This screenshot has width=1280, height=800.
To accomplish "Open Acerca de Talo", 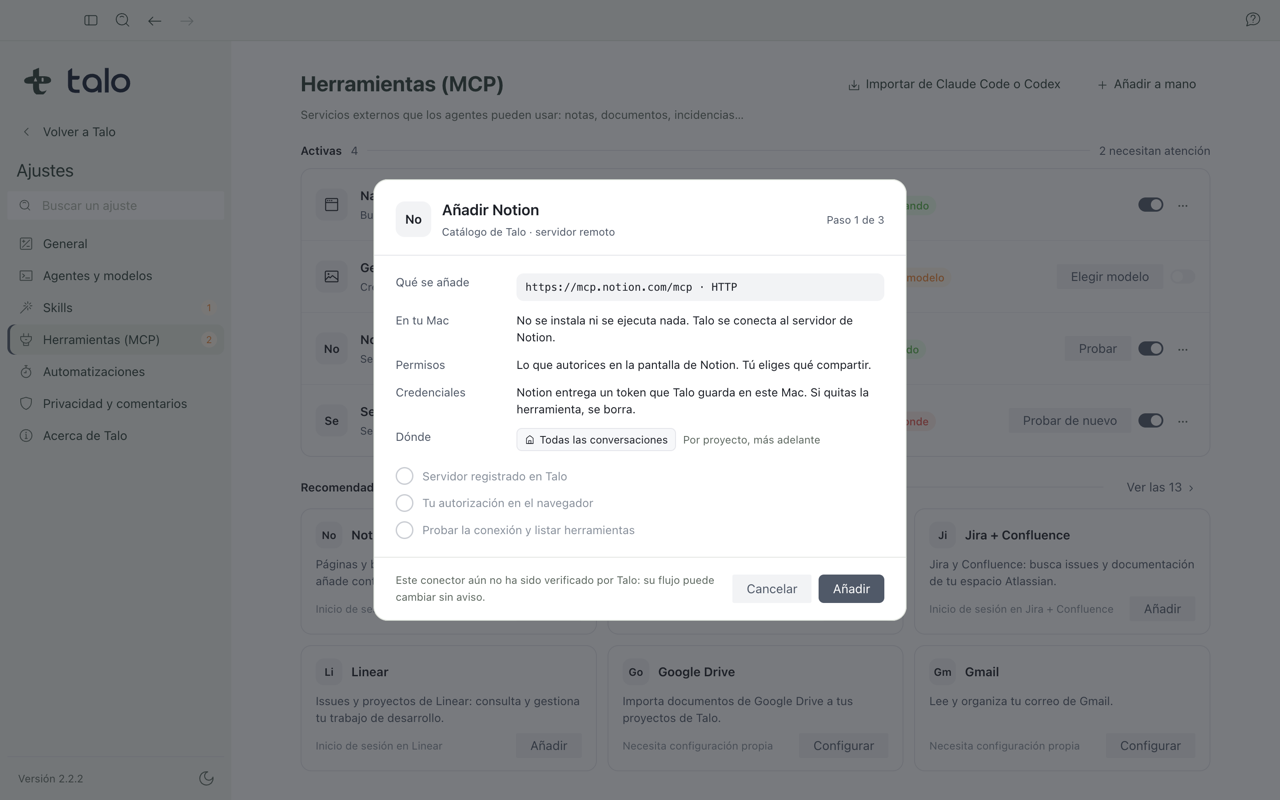I will (x=116, y=435).
